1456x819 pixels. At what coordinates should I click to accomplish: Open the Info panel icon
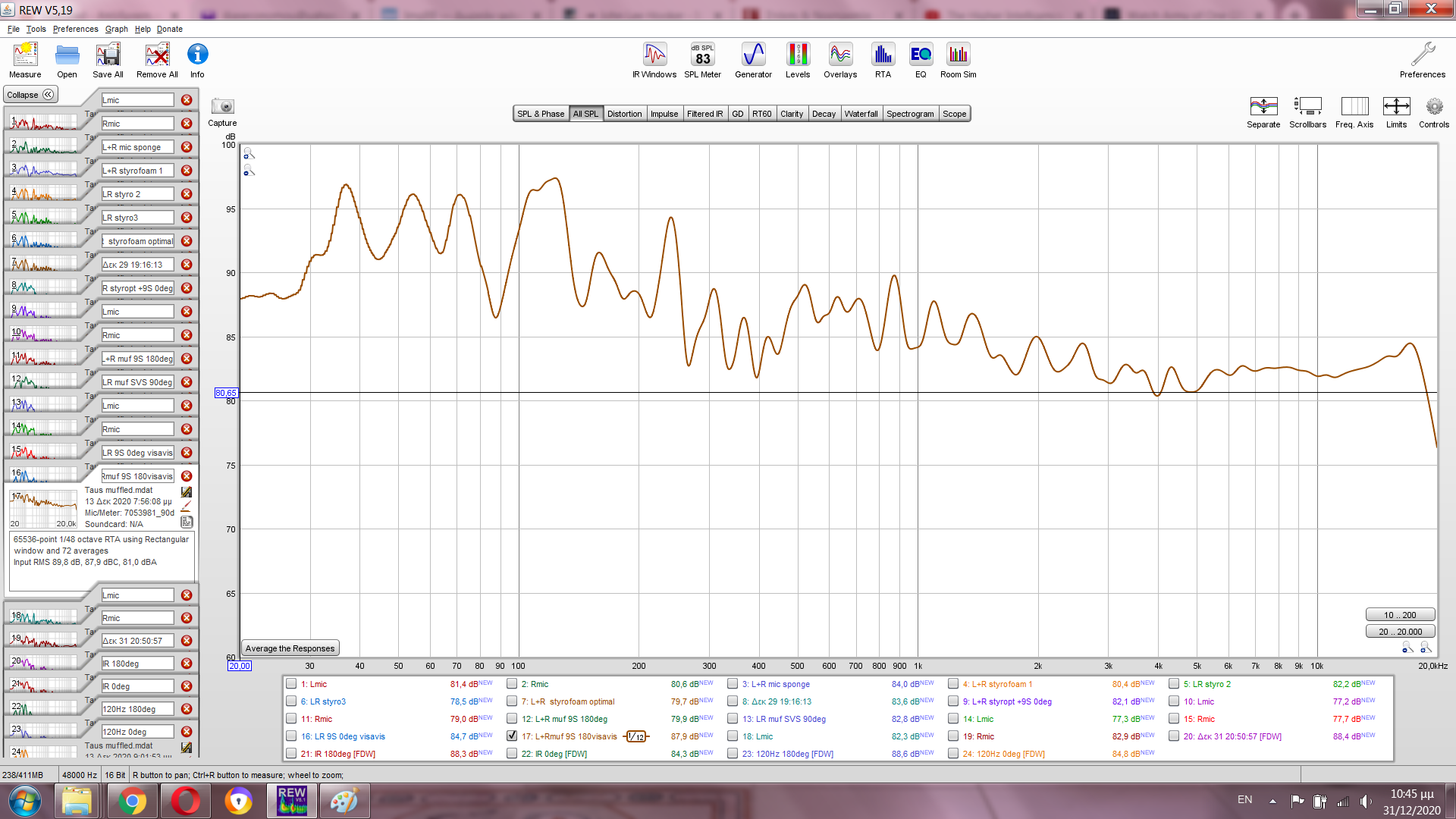[197, 60]
